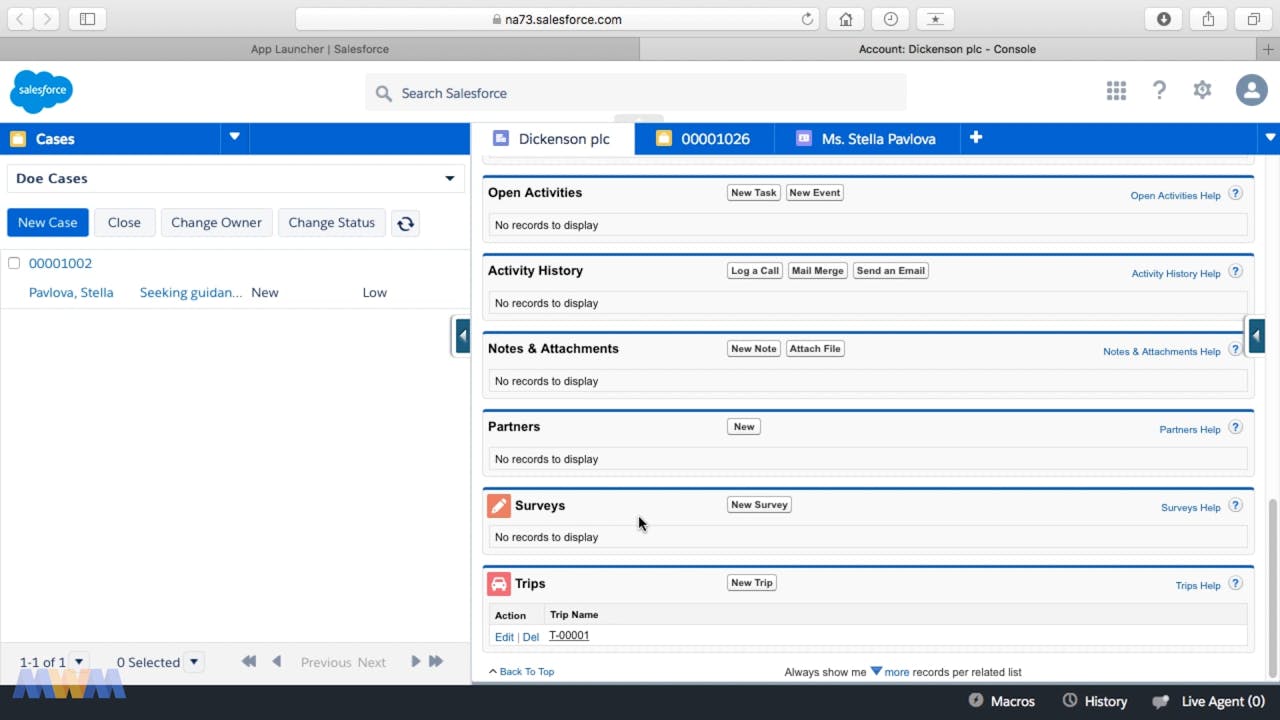Open the Macros footer utility

pos(1002,701)
